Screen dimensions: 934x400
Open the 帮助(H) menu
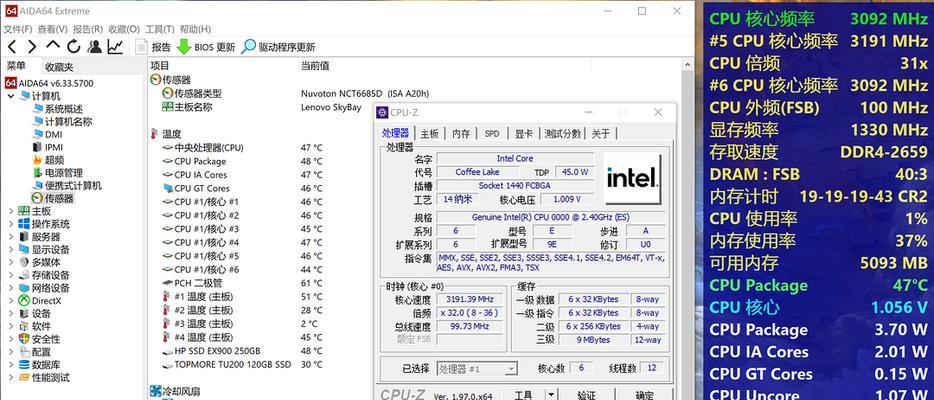click(195, 29)
